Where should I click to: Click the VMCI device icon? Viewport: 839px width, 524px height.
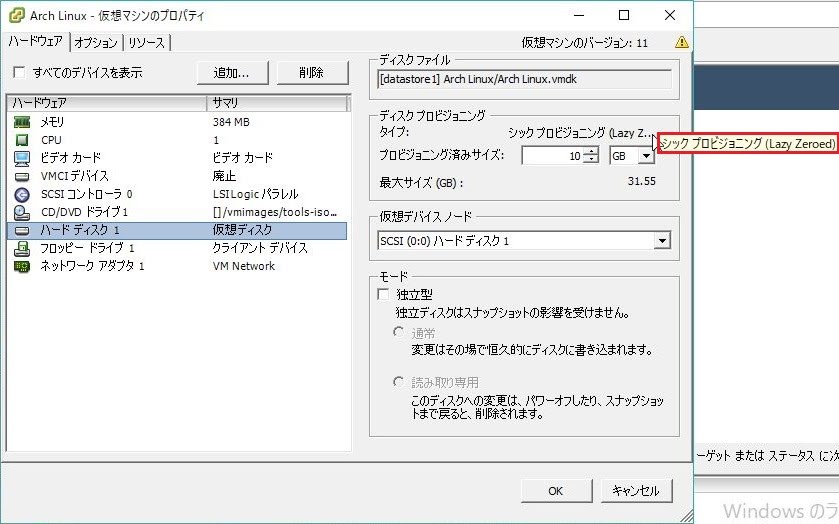coord(22,176)
